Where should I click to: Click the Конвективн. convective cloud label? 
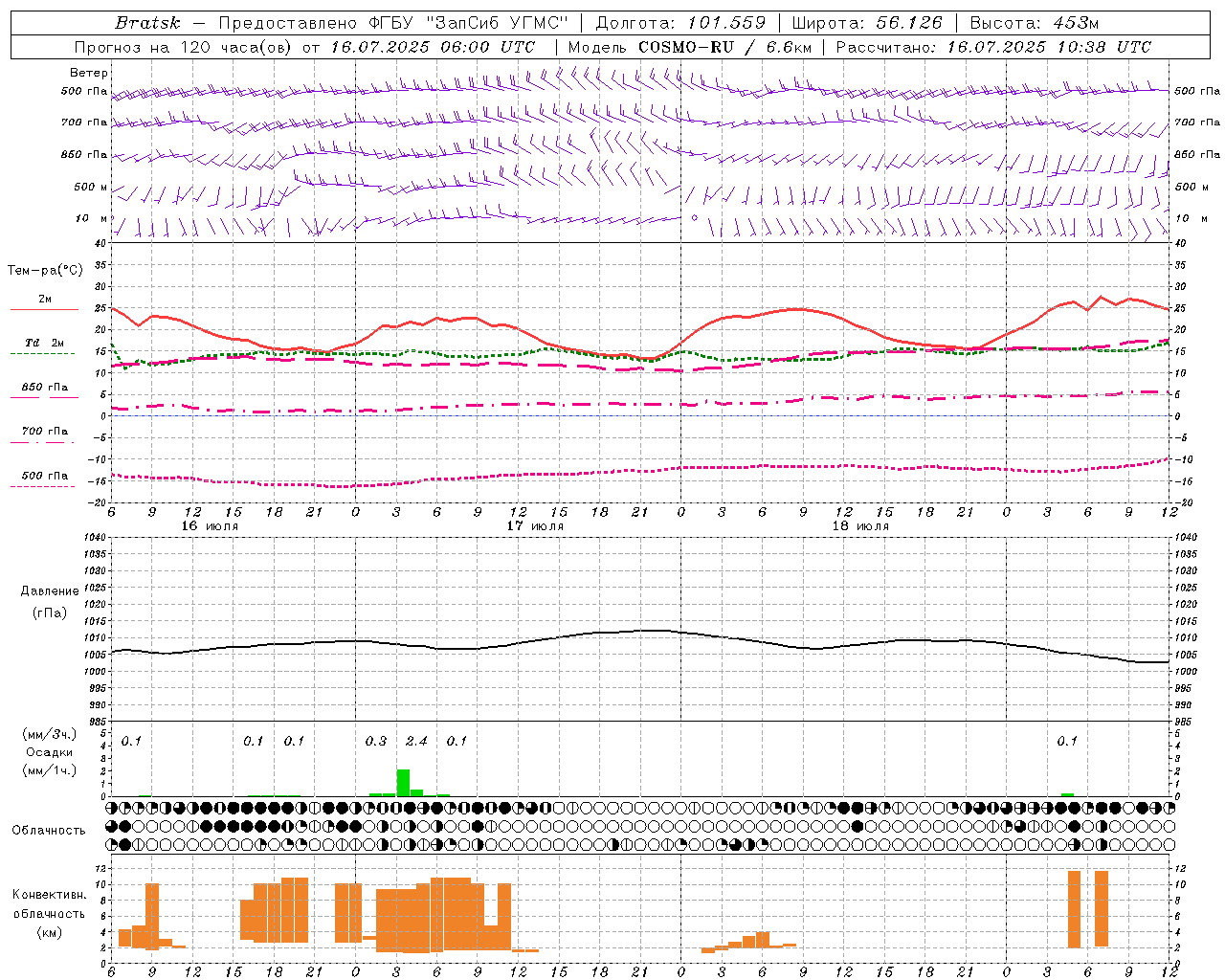tap(49, 895)
